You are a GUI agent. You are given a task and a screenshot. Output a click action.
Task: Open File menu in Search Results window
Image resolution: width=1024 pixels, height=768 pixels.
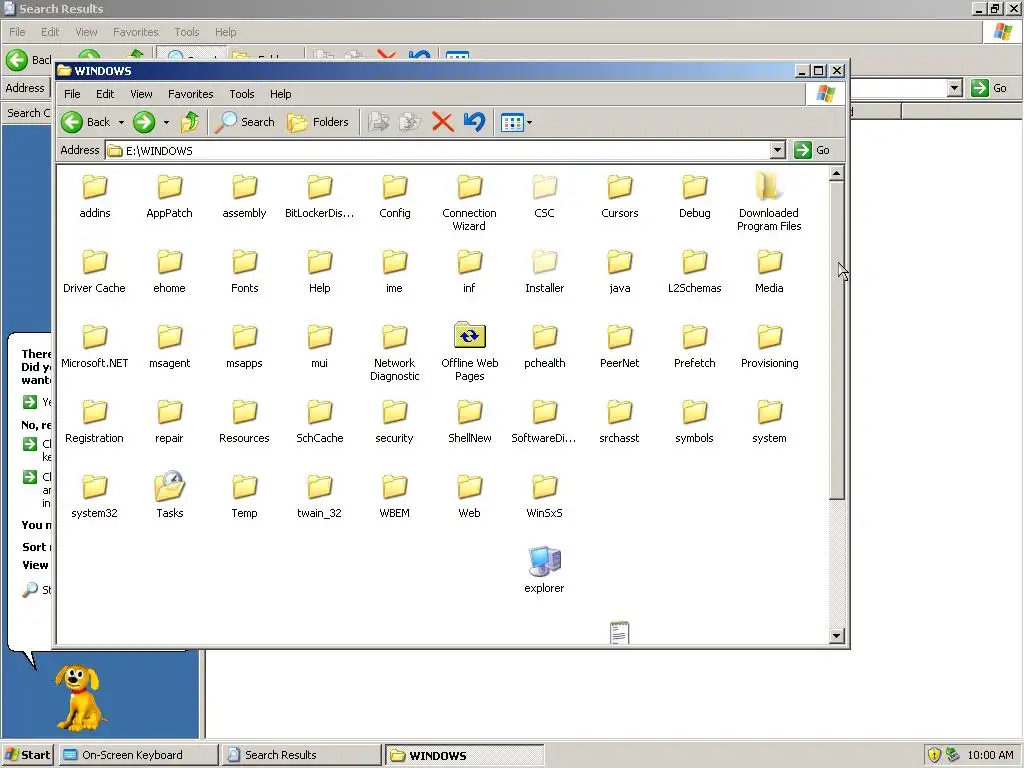[x=17, y=32]
